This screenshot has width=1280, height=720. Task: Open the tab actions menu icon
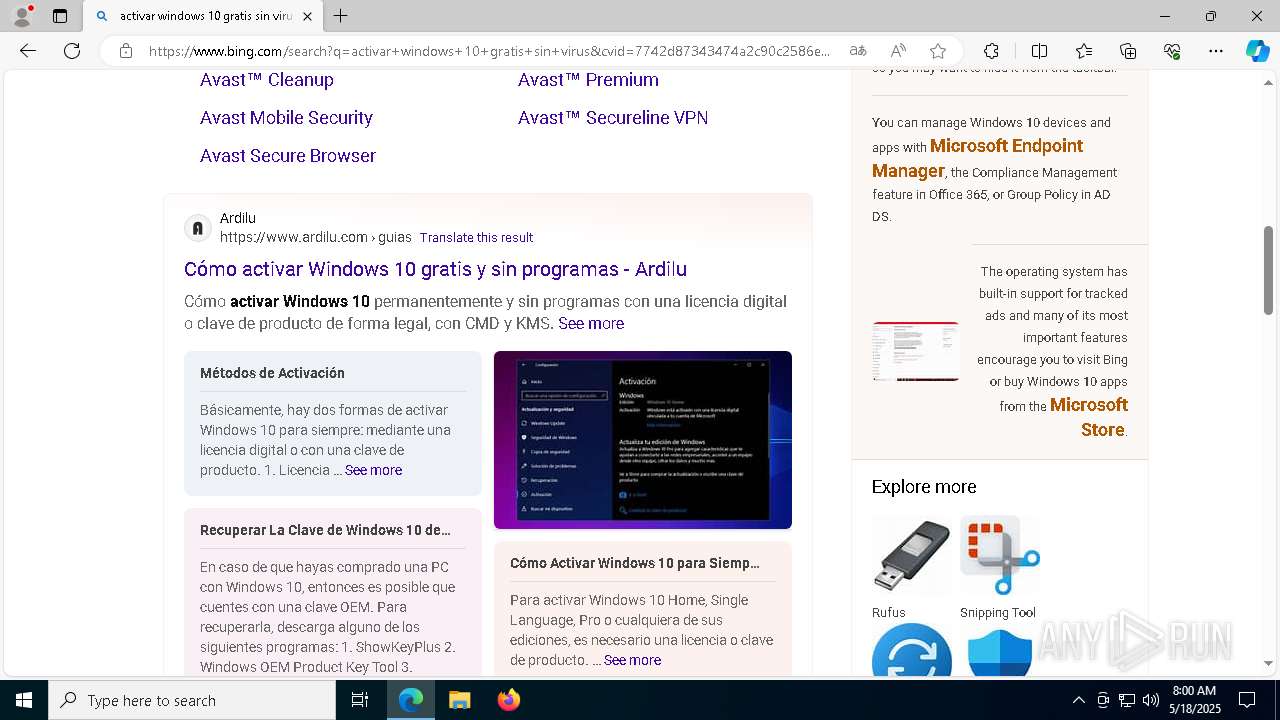[60, 16]
